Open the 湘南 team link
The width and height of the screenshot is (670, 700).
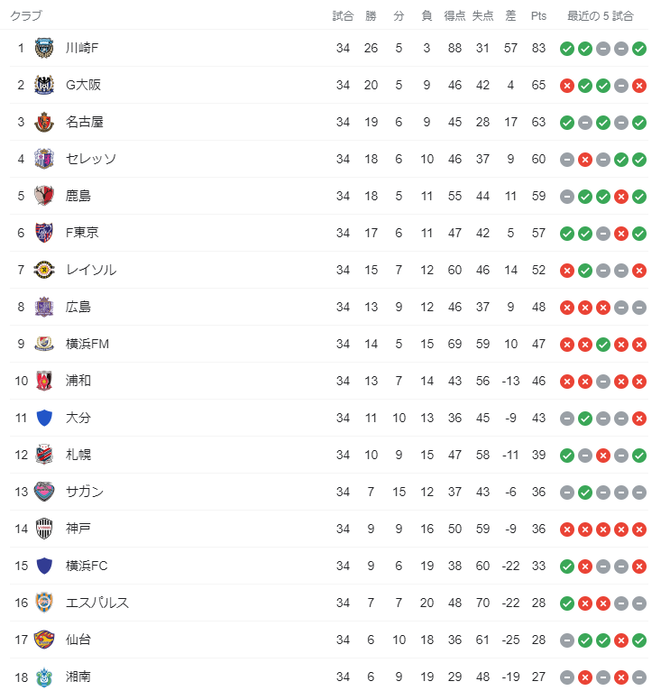coord(78,677)
